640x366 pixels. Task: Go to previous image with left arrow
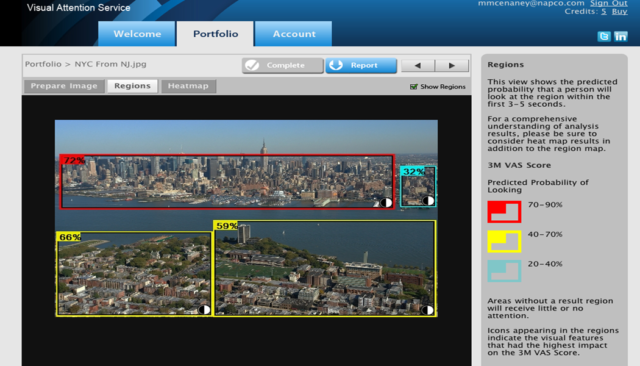[418, 65]
